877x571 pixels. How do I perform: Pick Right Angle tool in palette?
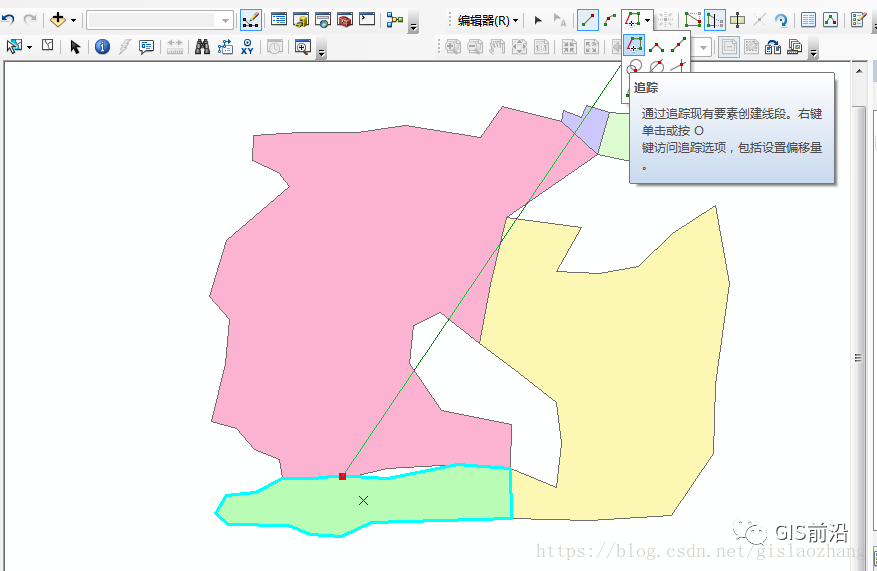(x=657, y=45)
